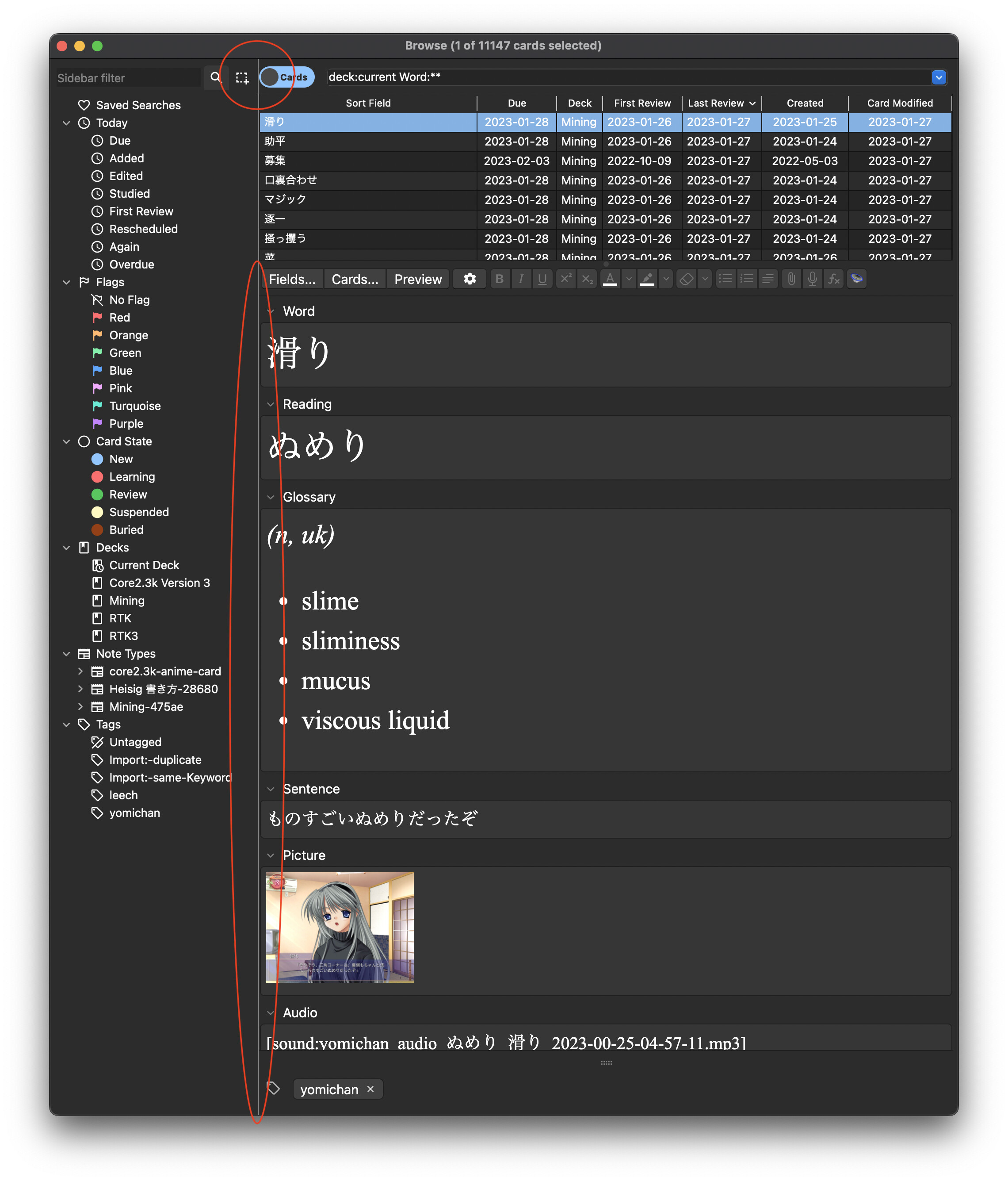Toggle underline formatting
The width and height of the screenshot is (1008, 1181).
pos(542,279)
